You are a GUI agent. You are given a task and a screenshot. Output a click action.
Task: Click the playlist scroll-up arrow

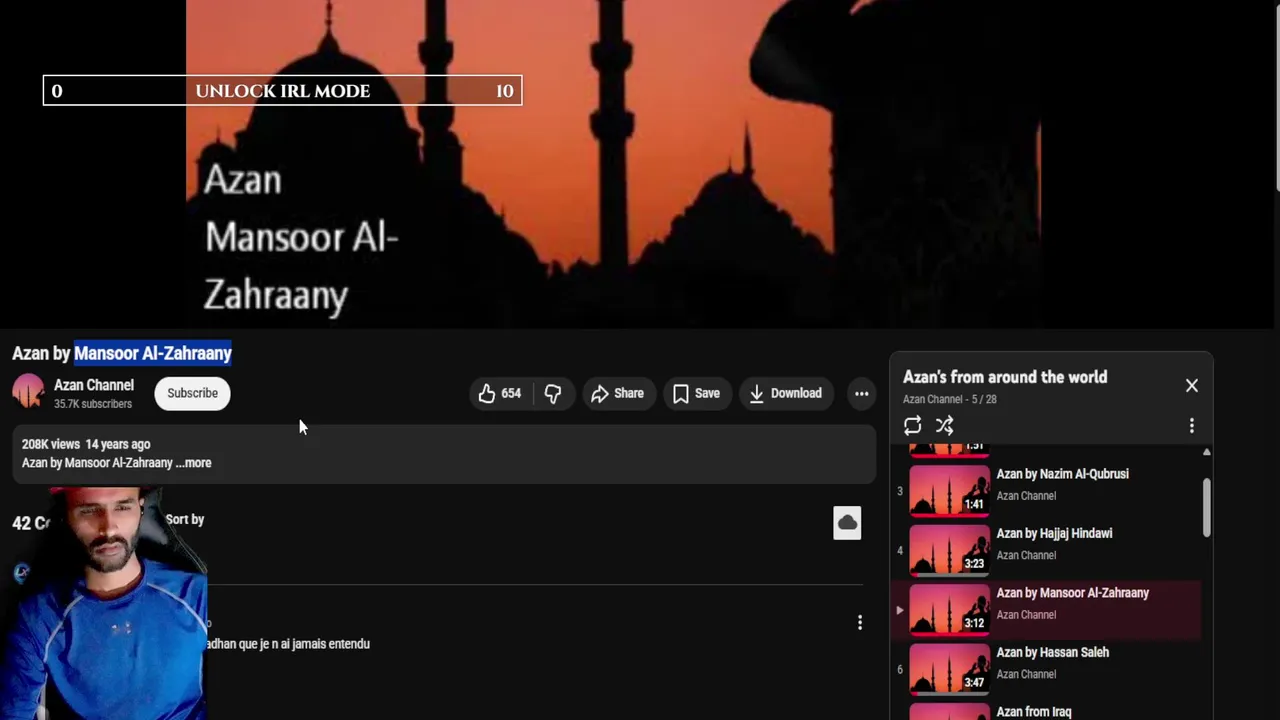tap(1207, 453)
